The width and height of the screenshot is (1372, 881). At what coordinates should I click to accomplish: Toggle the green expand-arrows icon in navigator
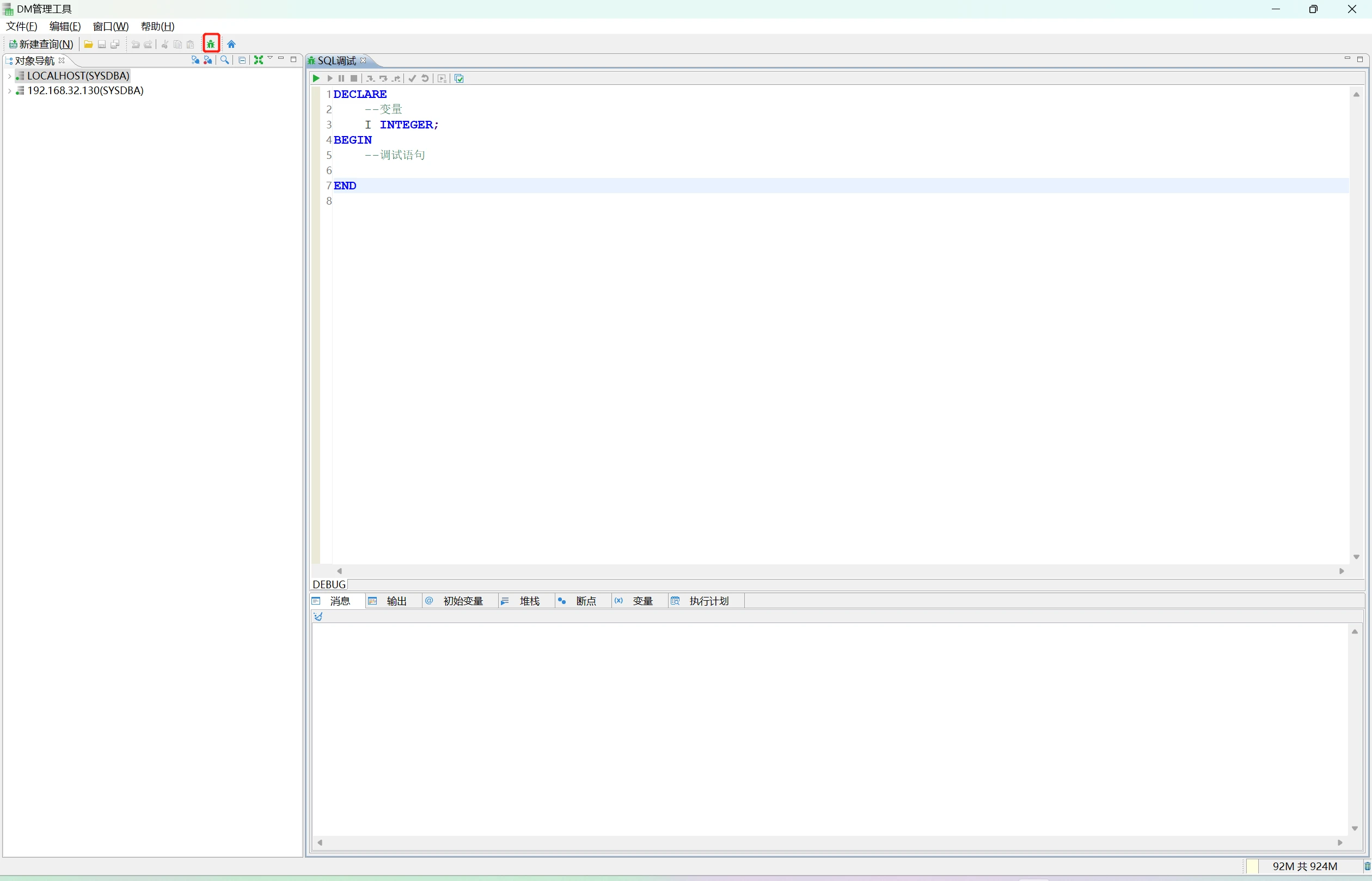[258, 60]
